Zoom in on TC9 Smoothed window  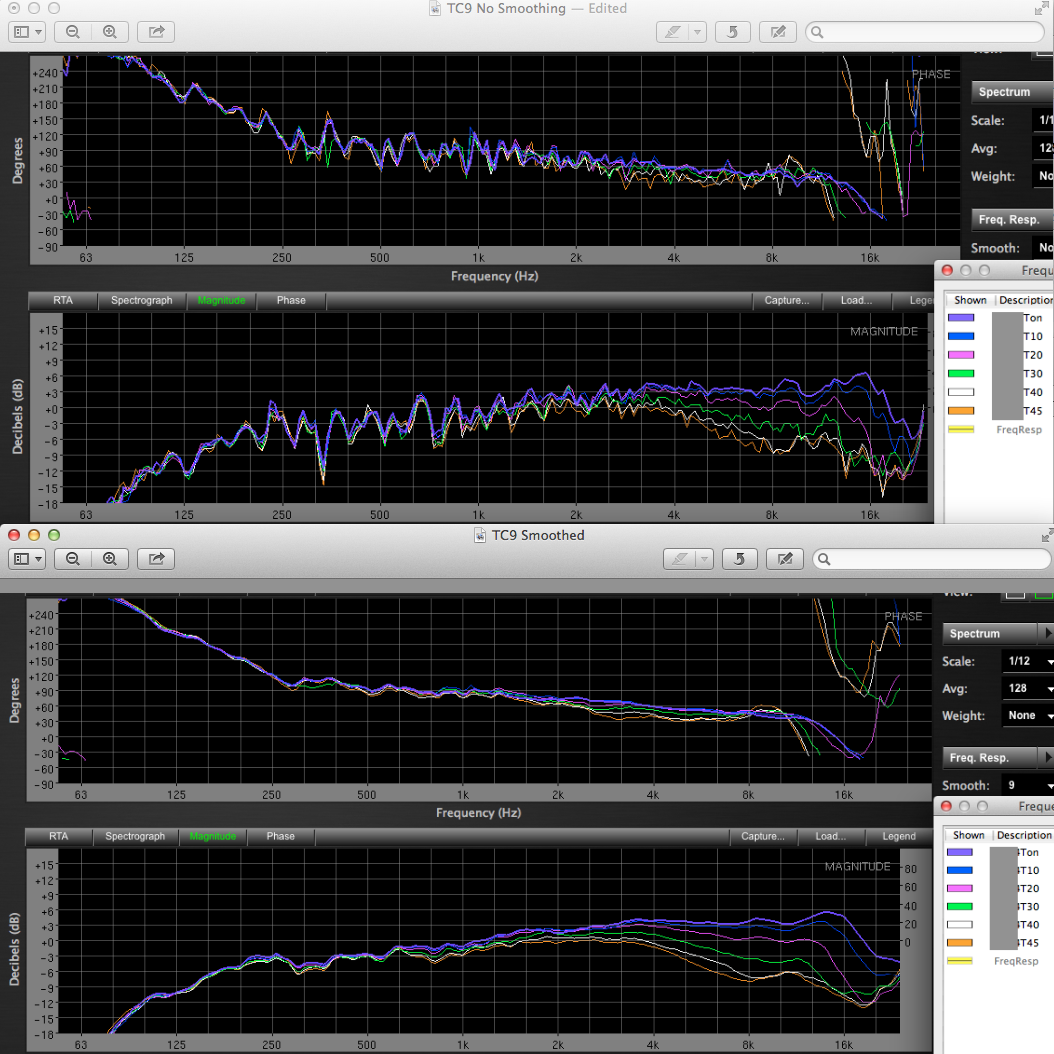[x=110, y=559]
